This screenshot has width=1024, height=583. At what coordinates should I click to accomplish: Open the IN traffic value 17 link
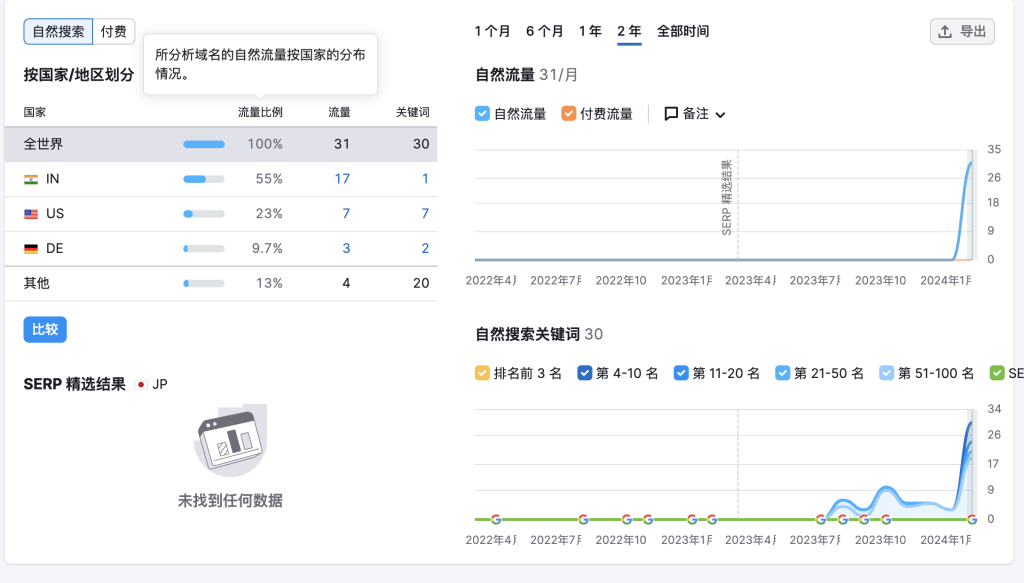pyautogui.click(x=342, y=179)
